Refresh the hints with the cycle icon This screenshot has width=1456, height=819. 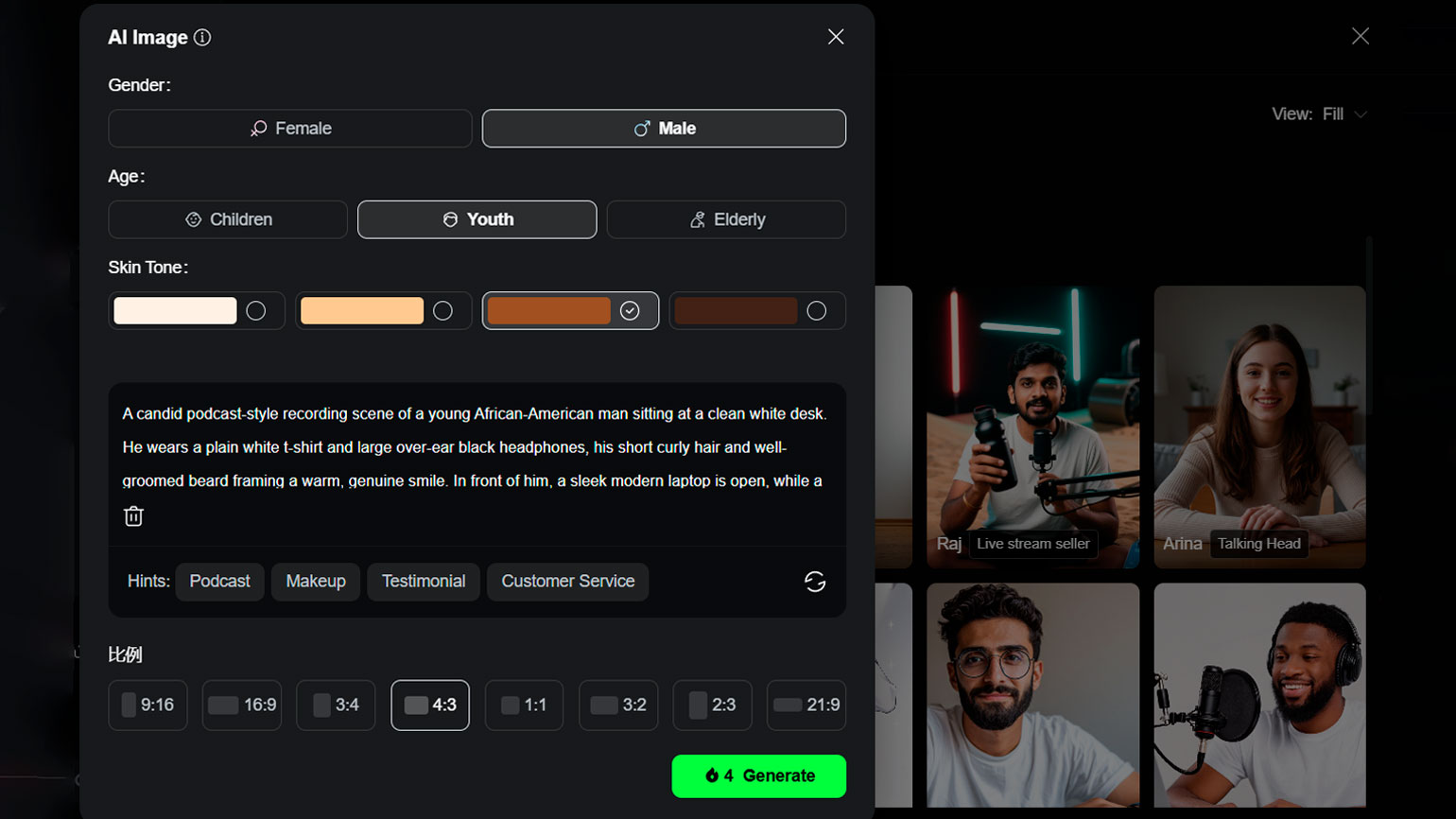814,582
